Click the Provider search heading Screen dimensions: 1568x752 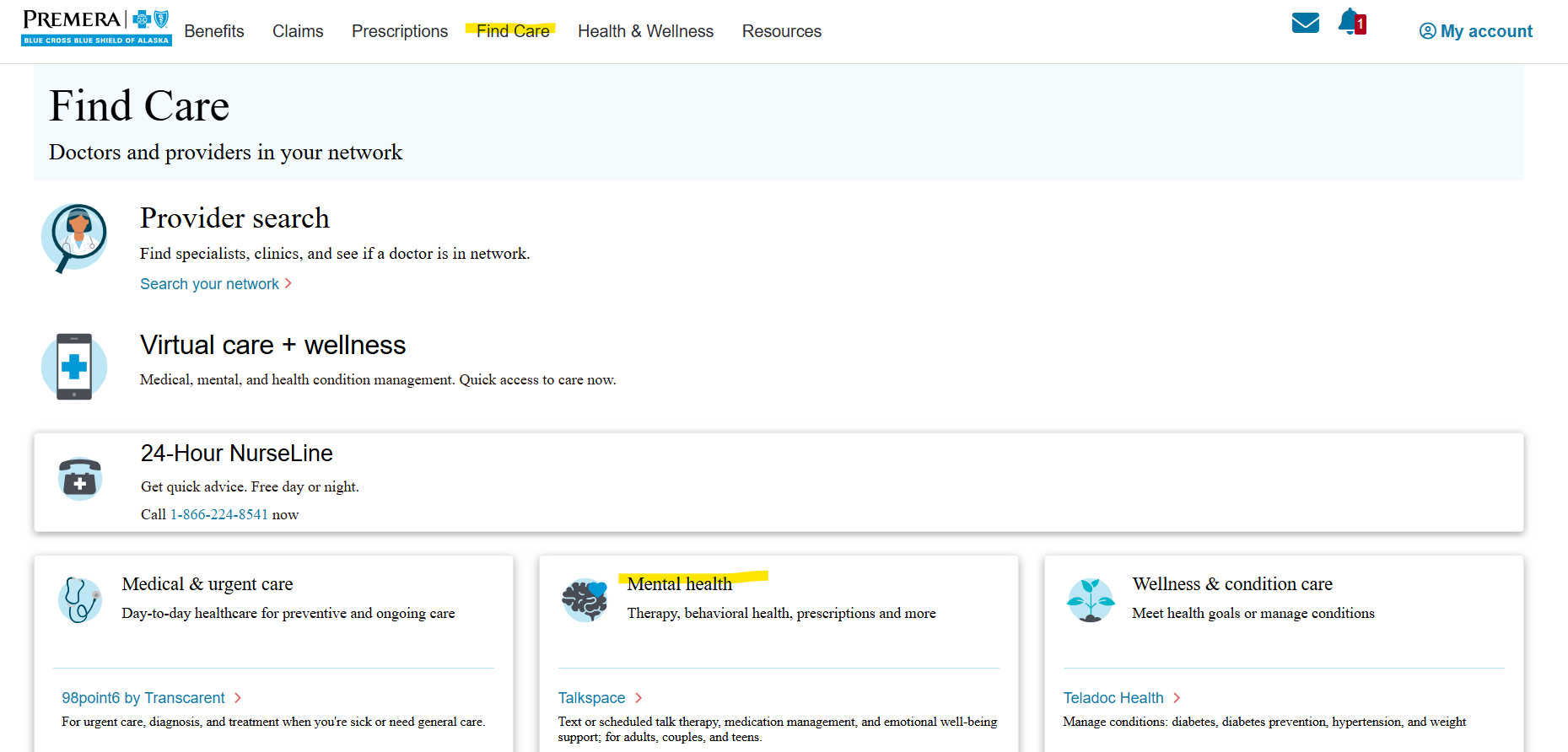(x=234, y=218)
